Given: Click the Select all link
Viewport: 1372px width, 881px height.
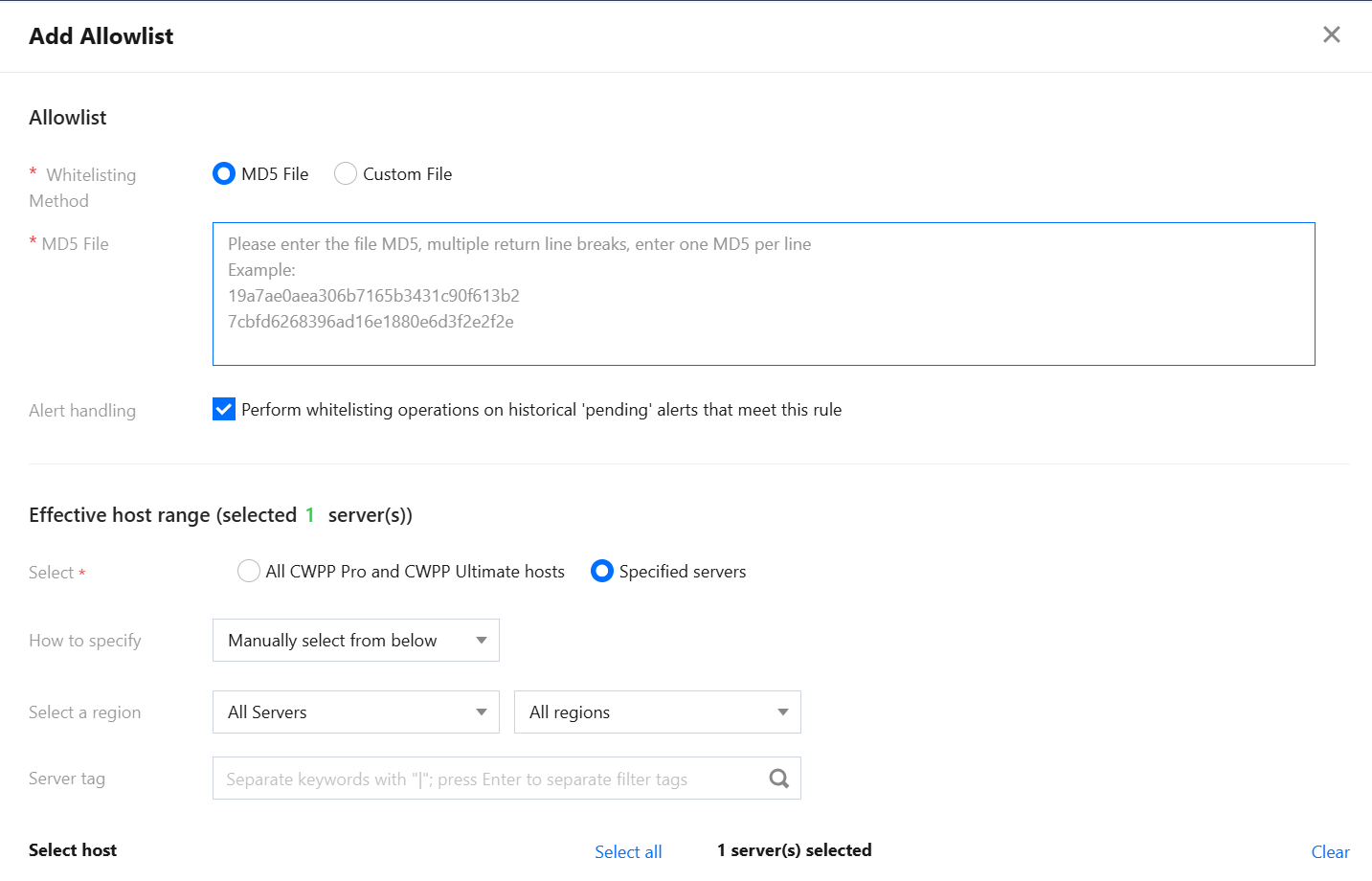Looking at the screenshot, I should pos(628,851).
